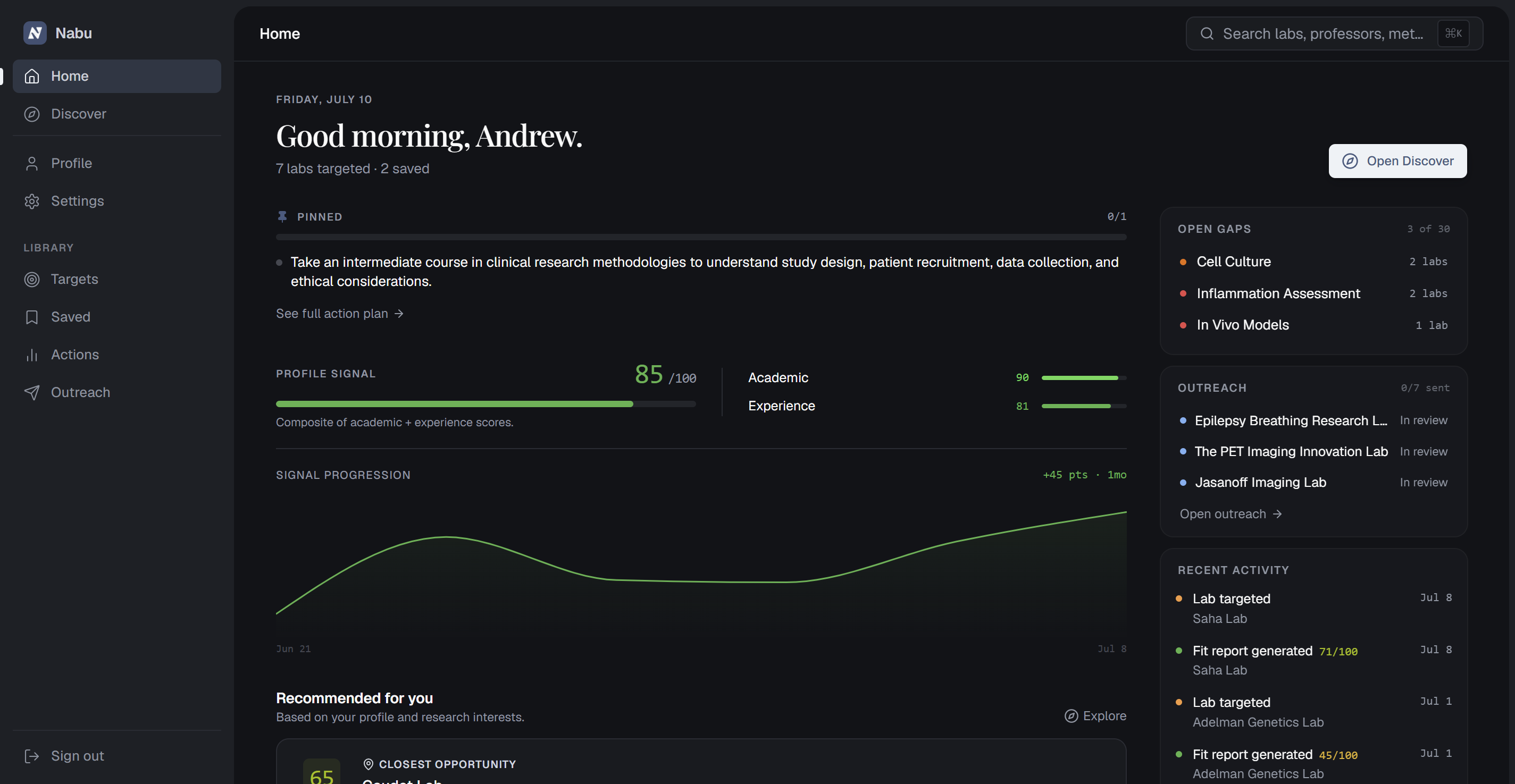Viewport: 1515px width, 784px height.
Task: Open the Profile page
Action: [x=117, y=163]
